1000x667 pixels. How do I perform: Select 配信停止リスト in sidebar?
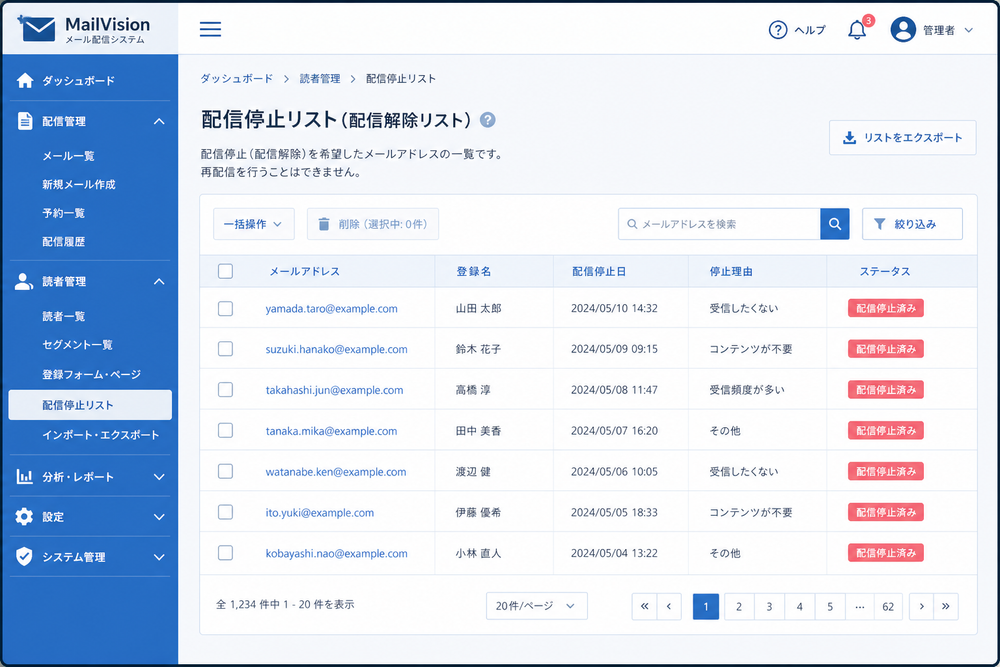pos(90,405)
